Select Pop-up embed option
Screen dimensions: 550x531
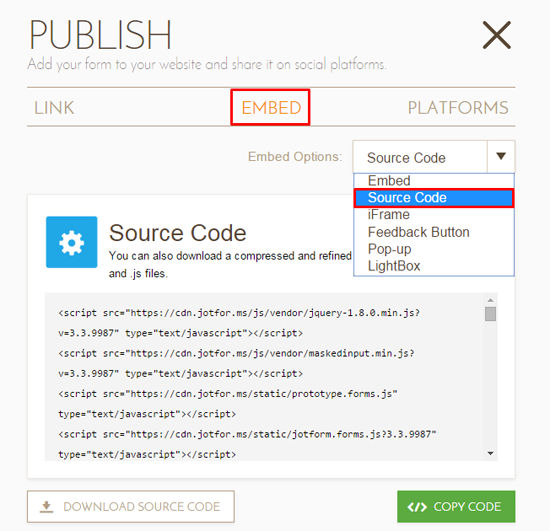pyautogui.click(x=434, y=249)
